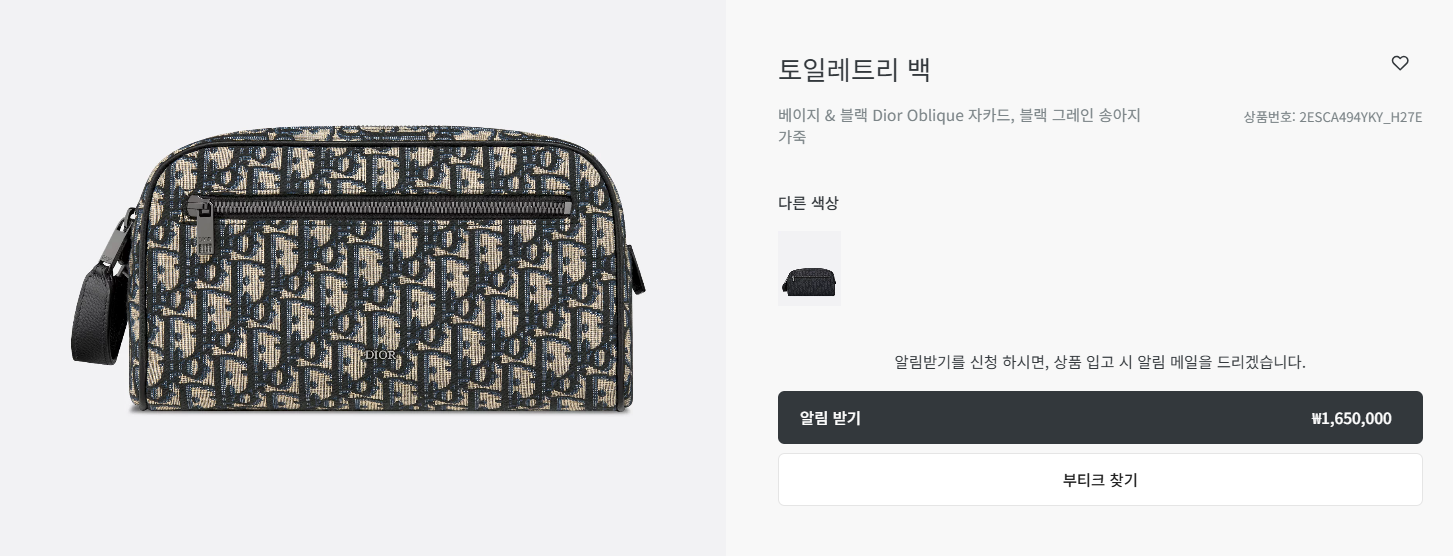The height and width of the screenshot is (556, 1453).
Task: Click the leather tab on bag's right side
Action: [x=638, y=270]
